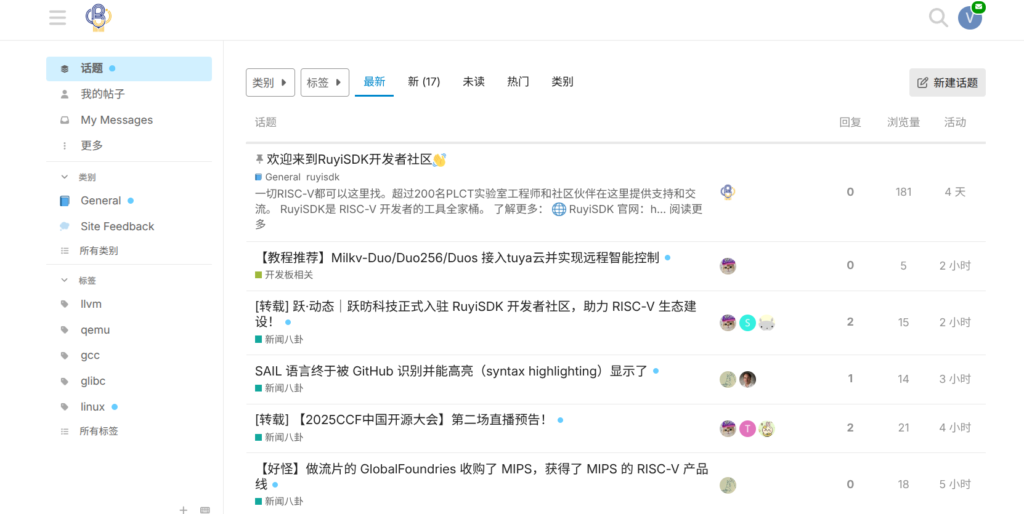Viewport: 1024px width, 514px height.
Task: Click the plus icon at sidebar bottom
Action: 183,509
